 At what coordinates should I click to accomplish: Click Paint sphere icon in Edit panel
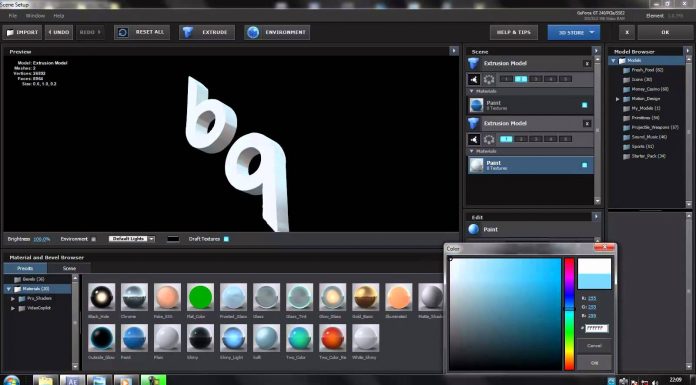tap(474, 230)
